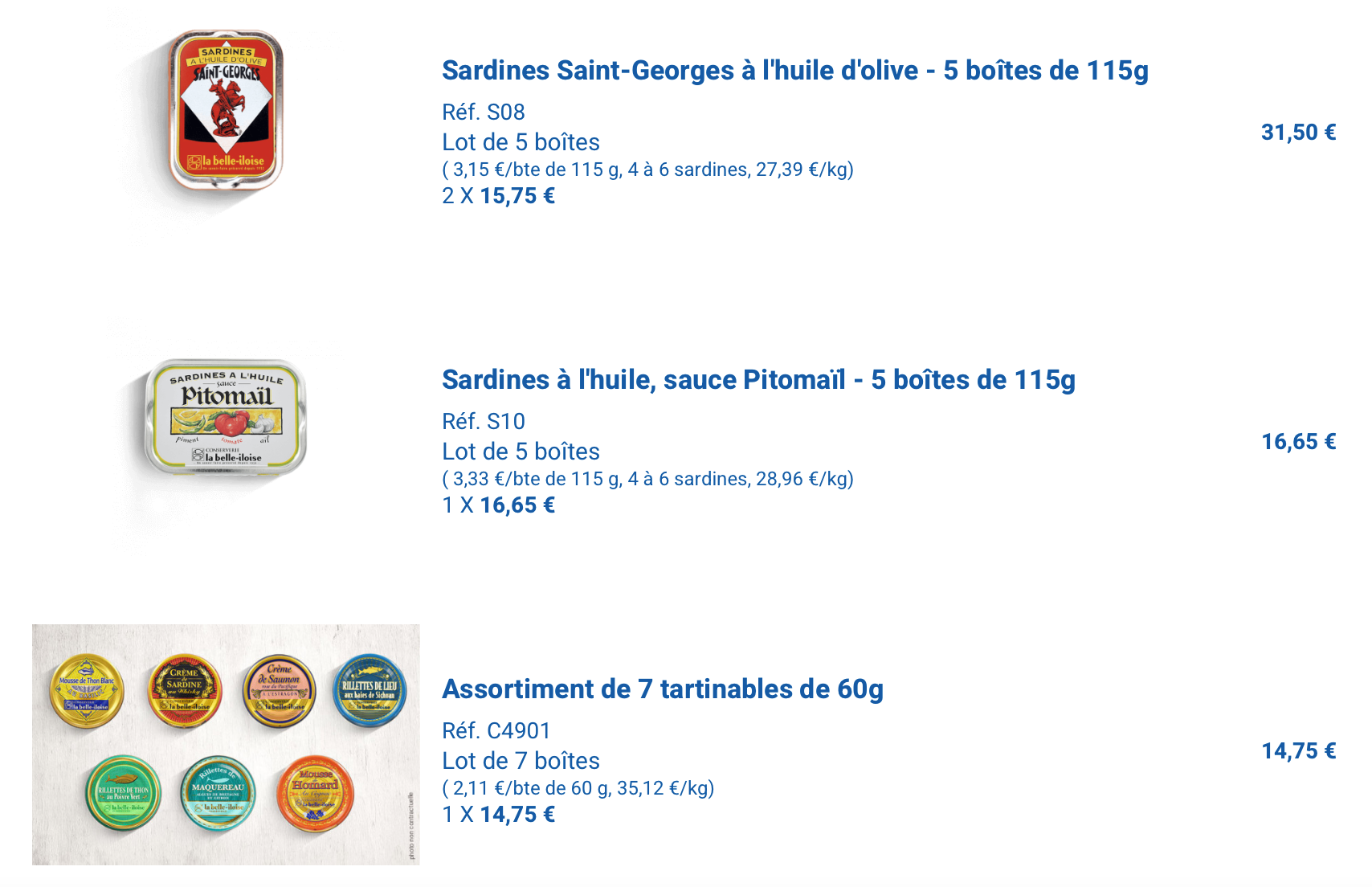Click the Rillettes de Lieu blue tin
Viewport: 1372px width, 887px height.
[x=370, y=690]
